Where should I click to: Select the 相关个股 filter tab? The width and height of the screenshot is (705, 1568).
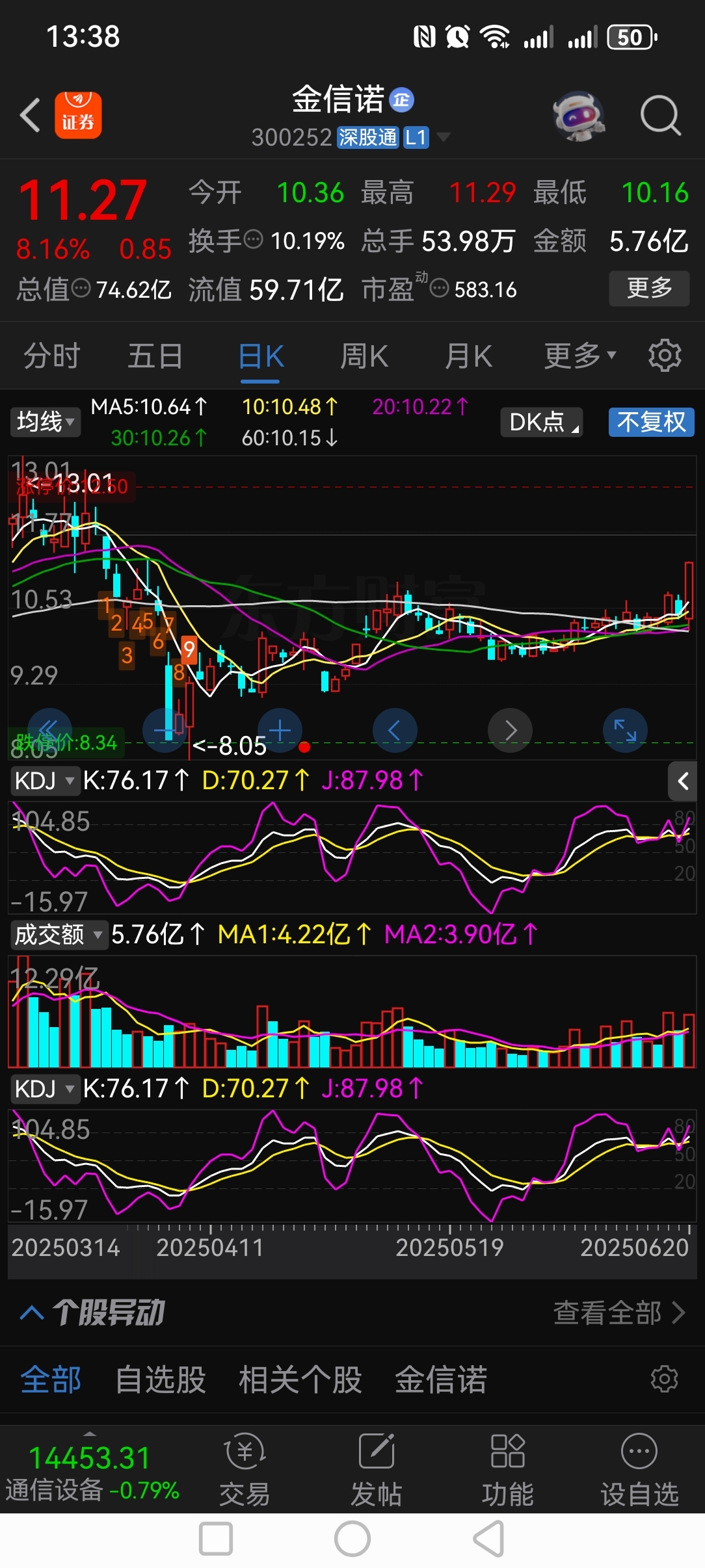(300, 1379)
